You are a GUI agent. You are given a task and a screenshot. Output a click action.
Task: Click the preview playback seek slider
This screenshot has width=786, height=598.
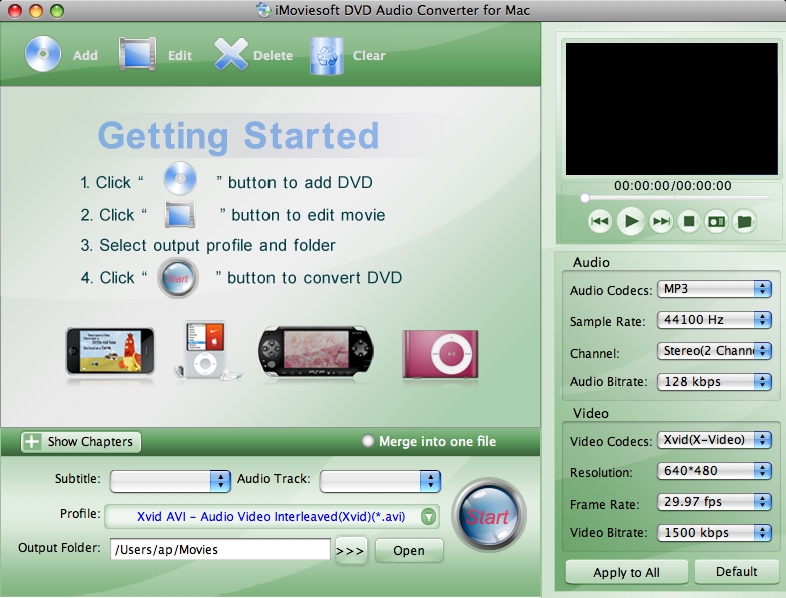(670, 198)
